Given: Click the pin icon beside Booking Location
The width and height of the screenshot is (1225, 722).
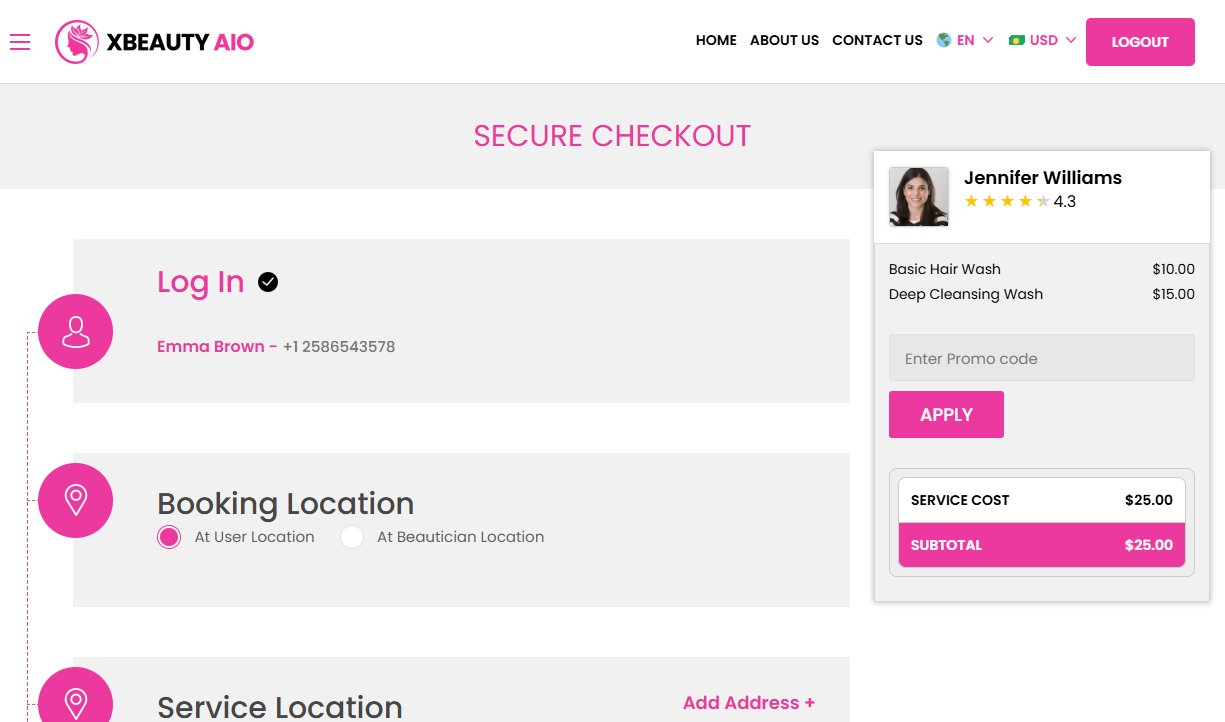Looking at the screenshot, I should [x=75, y=500].
